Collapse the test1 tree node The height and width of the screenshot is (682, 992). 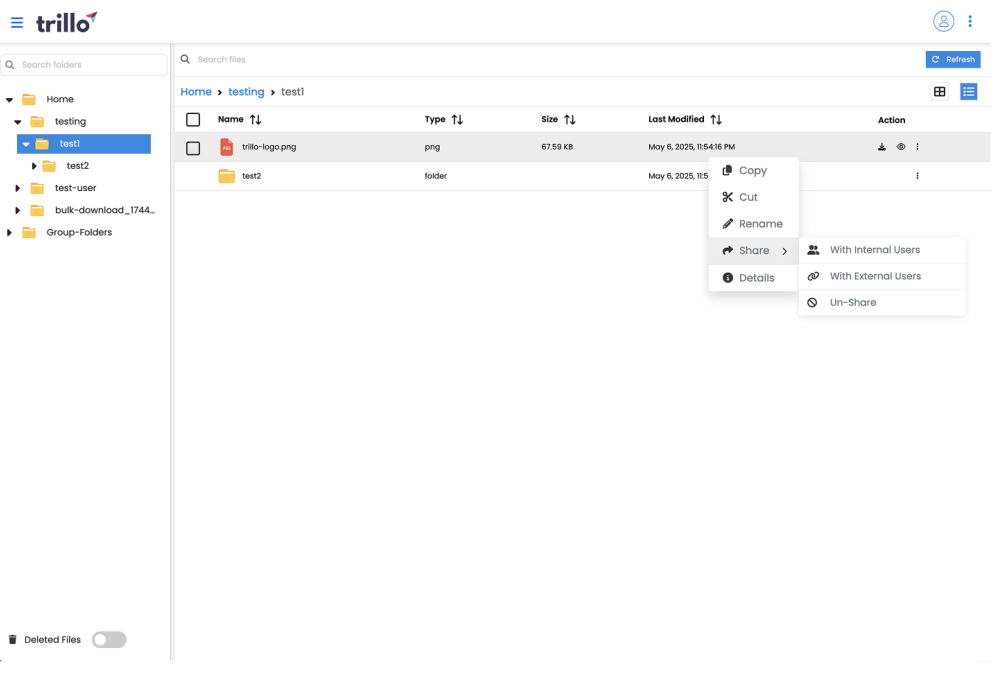click(26, 144)
